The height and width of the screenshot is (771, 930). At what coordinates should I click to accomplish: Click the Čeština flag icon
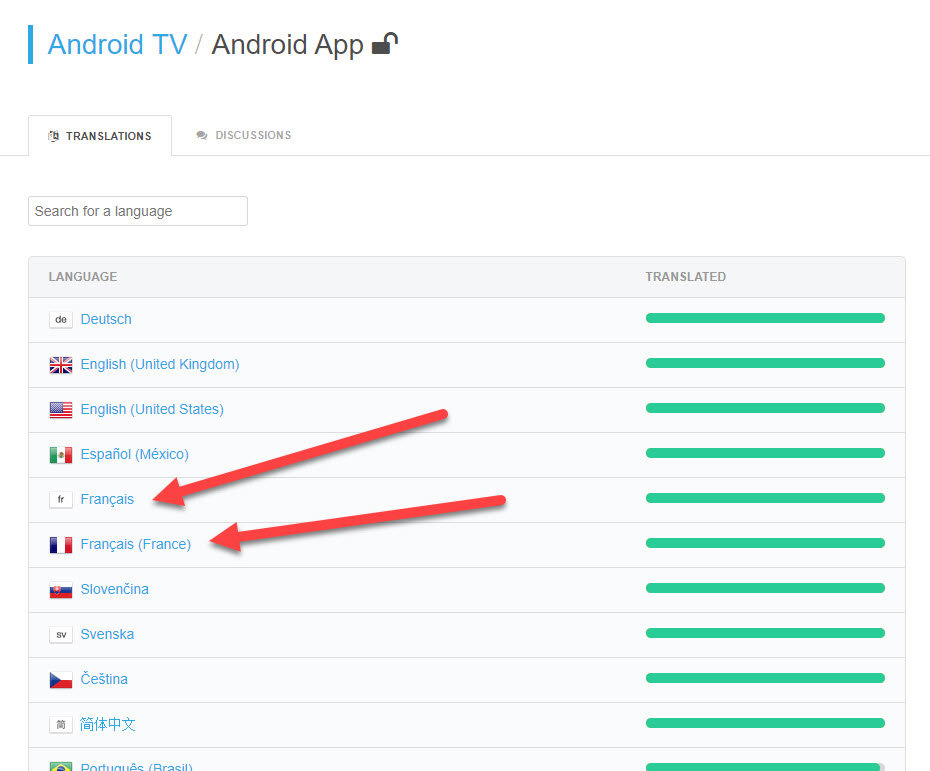point(61,680)
